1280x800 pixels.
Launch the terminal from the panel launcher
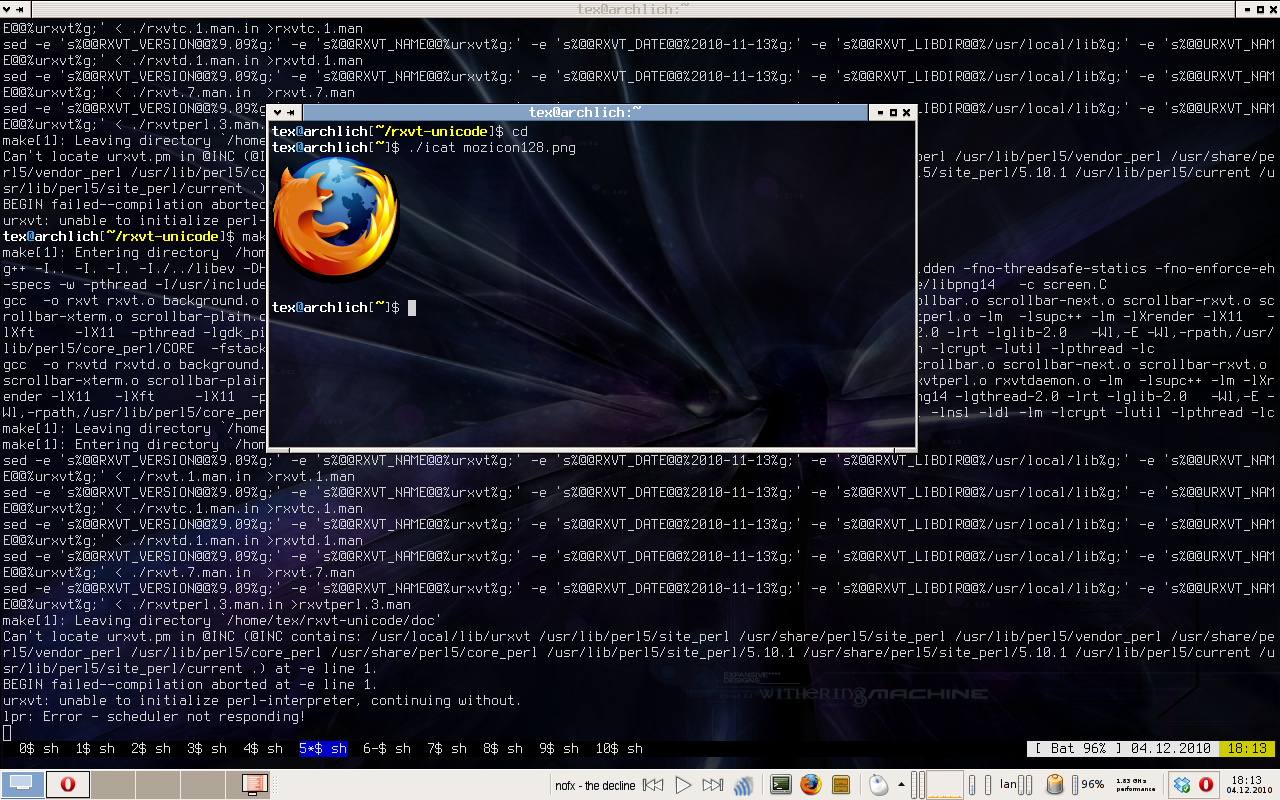pos(782,785)
